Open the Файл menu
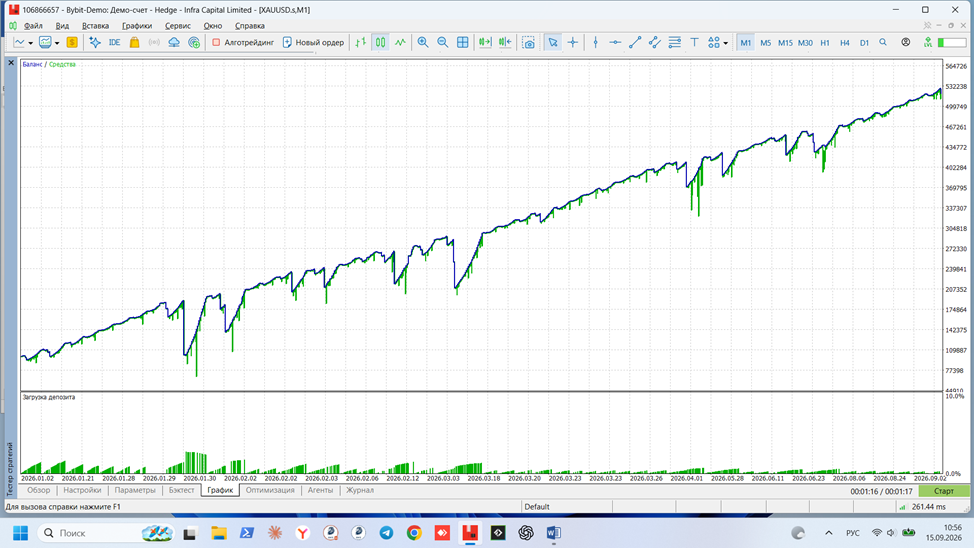Image resolution: width=974 pixels, height=548 pixels. [33, 25]
